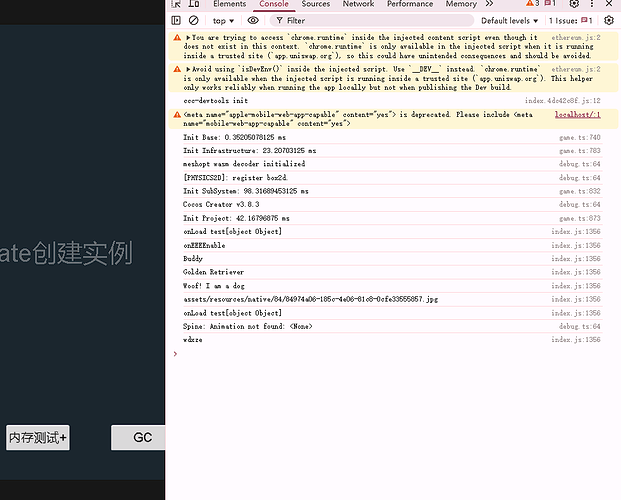
Task: Show more DevTools tabs chevron
Action: (x=490, y=4)
